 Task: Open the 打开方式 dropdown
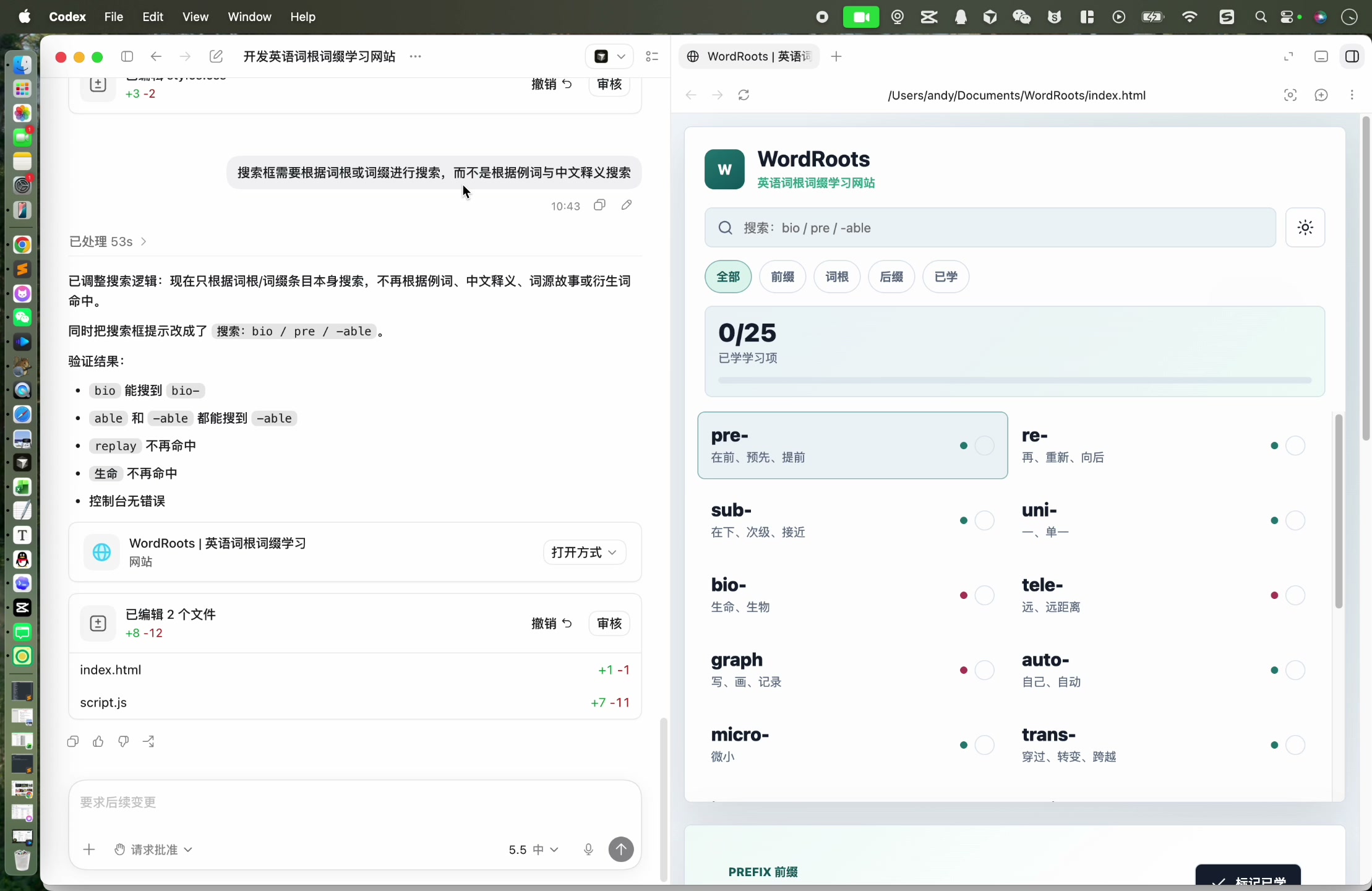tap(585, 552)
